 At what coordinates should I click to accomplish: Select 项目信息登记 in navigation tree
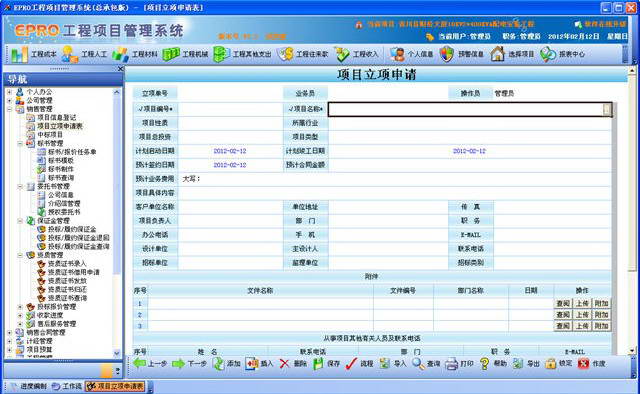click(57, 118)
